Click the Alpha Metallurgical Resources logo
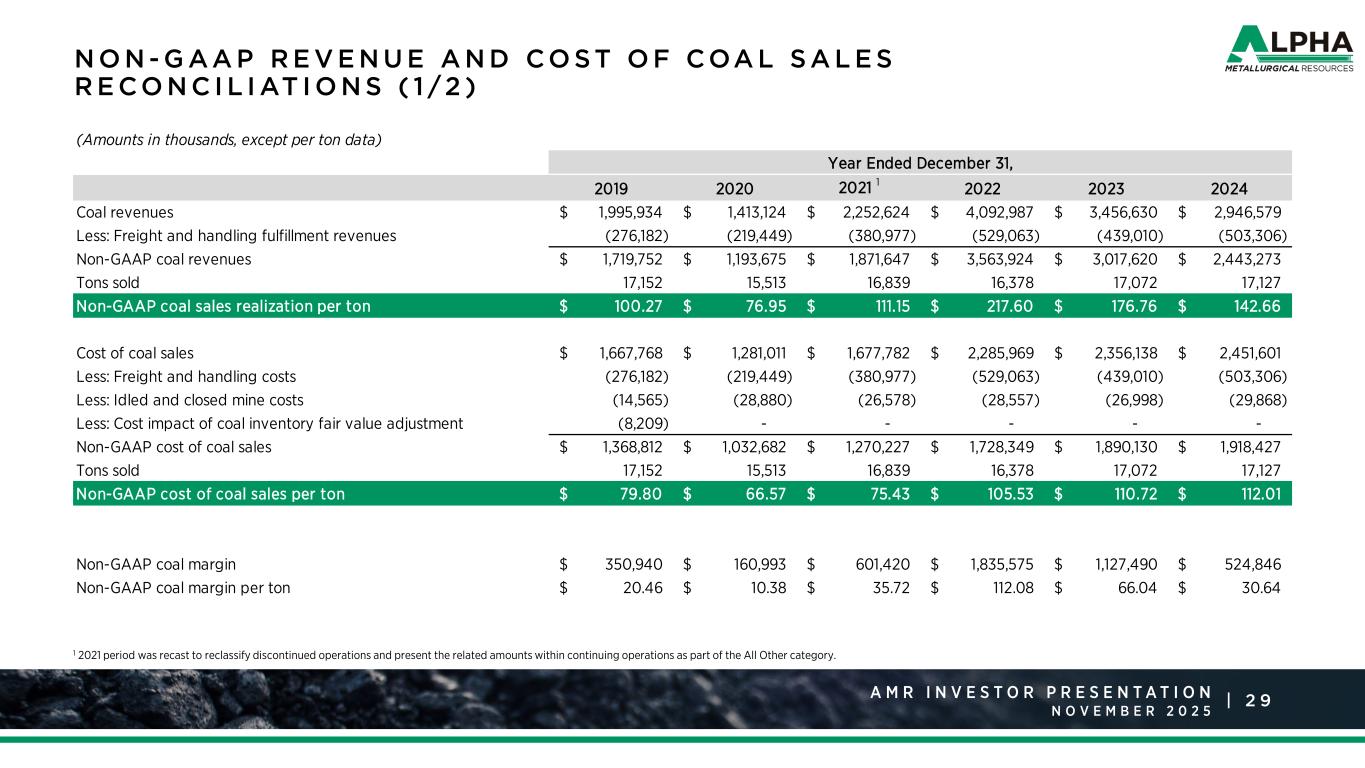This screenshot has height=768, width=1365. (1289, 50)
